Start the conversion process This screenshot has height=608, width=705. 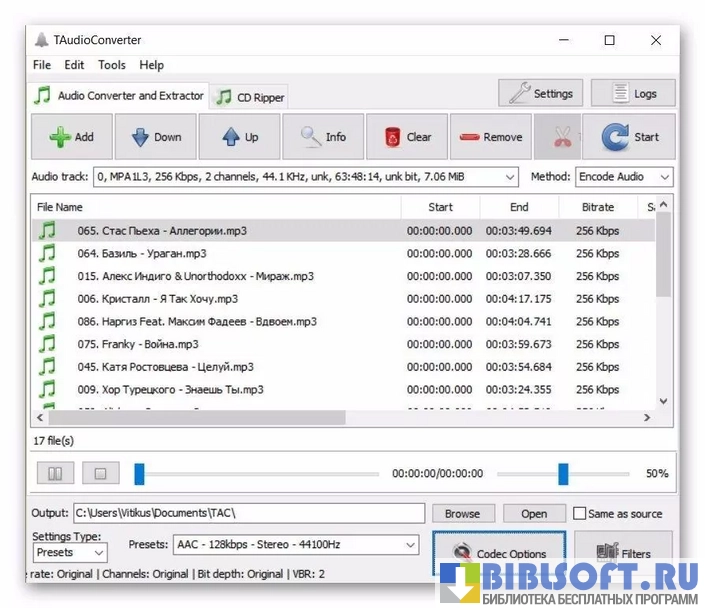[630, 137]
